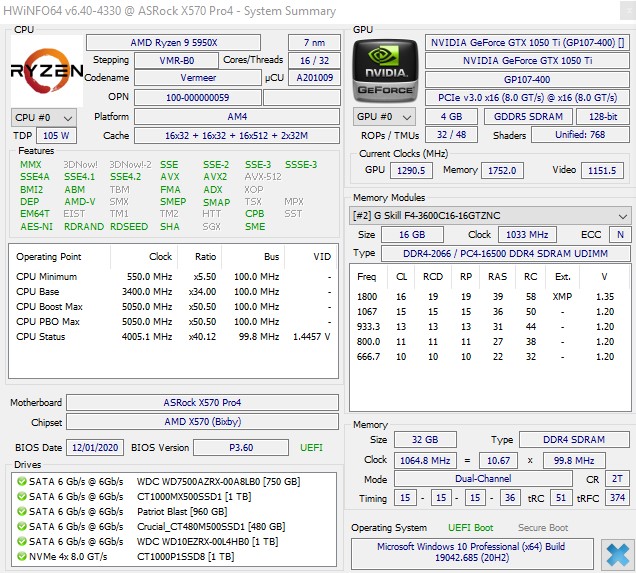Click the memory clock 1064.8 MHz field
The image size is (636, 573).
click(x=425, y=461)
